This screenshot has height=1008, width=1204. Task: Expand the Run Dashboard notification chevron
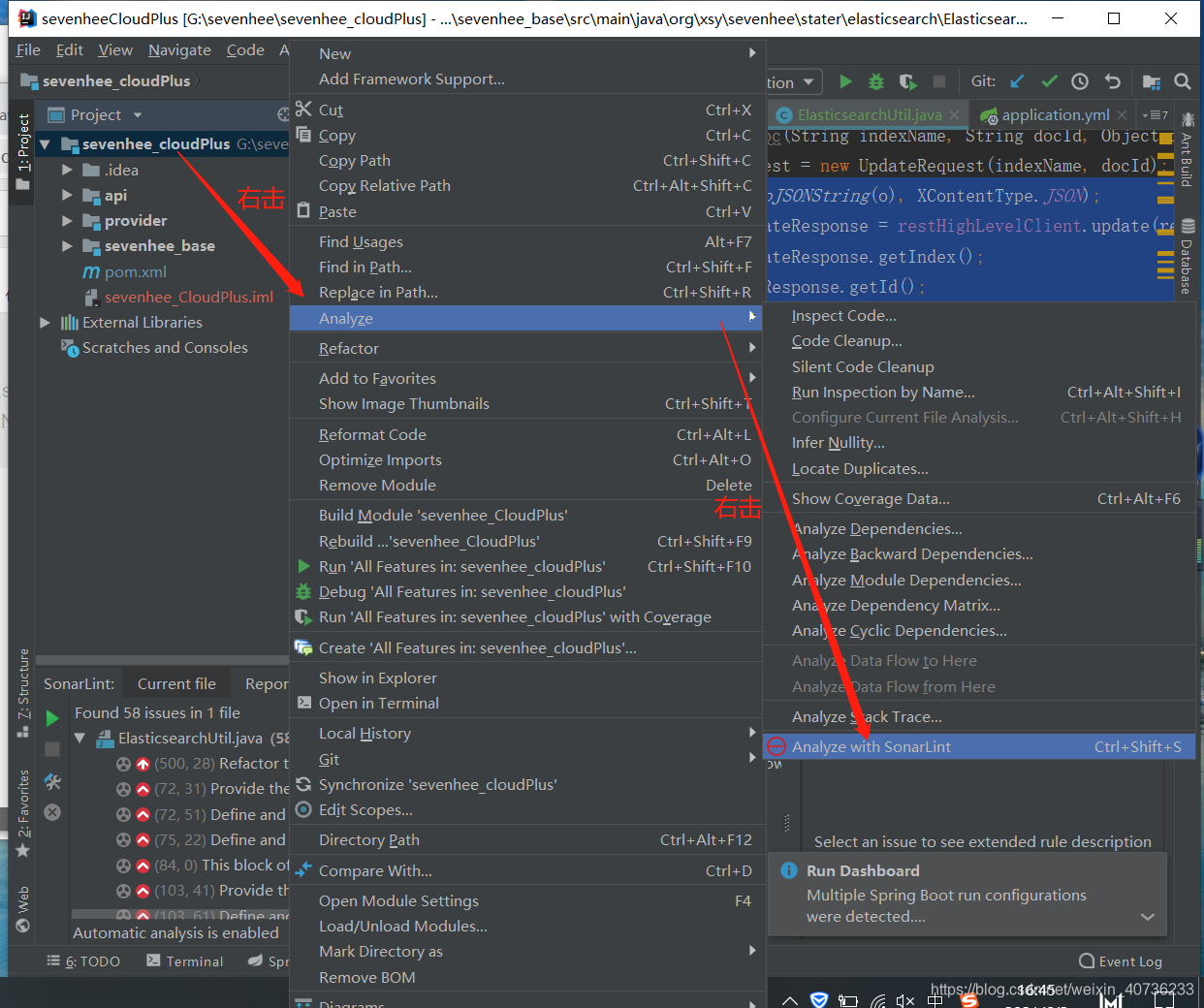click(1148, 917)
